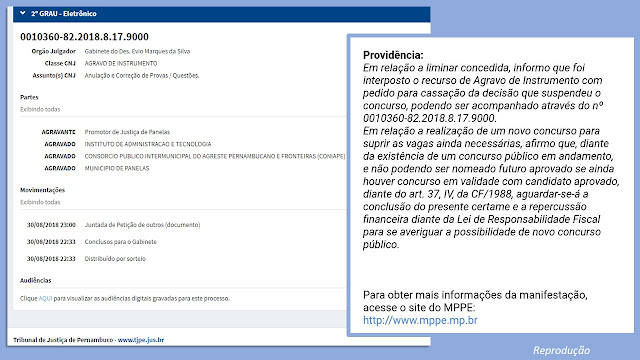This screenshot has width=640, height=360.
Task: Click 'Orgão Julgador' label
Action: pyautogui.click(x=54, y=51)
